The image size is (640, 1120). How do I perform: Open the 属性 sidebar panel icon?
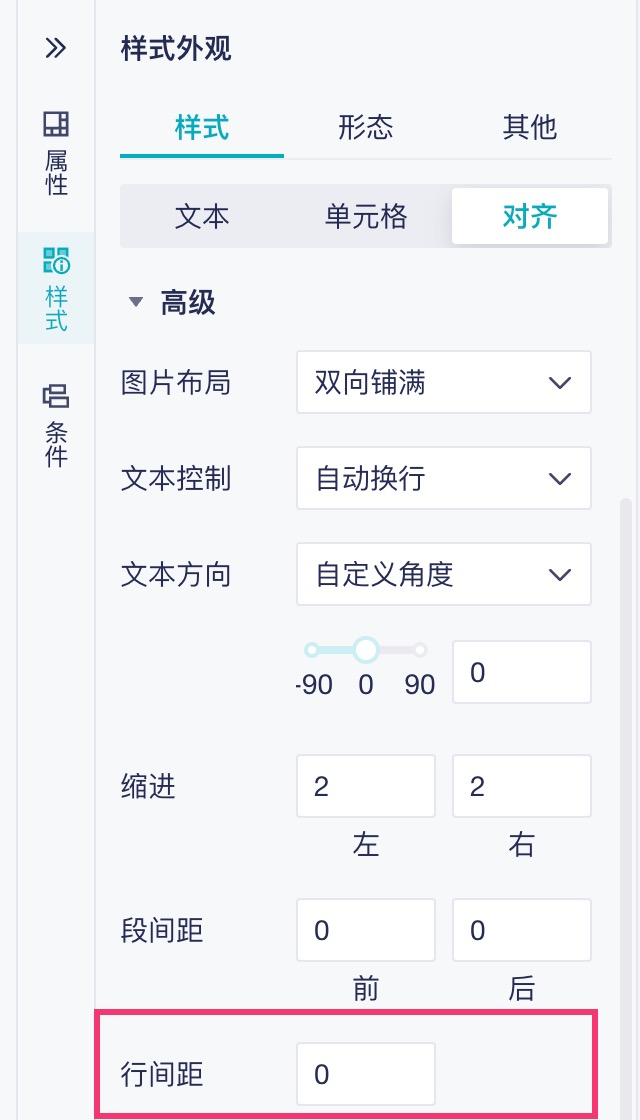coord(56,154)
